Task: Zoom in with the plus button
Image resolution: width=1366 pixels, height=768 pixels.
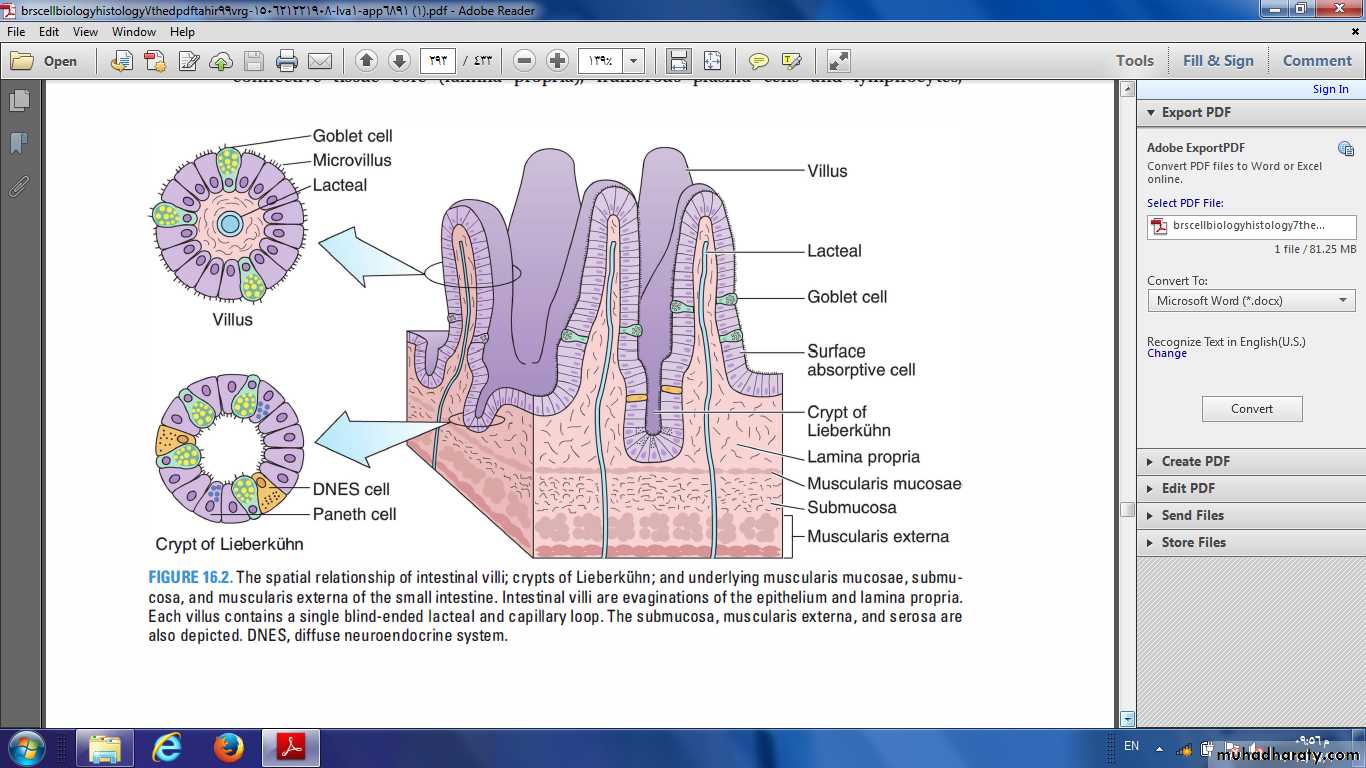Action: [x=558, y=61]
